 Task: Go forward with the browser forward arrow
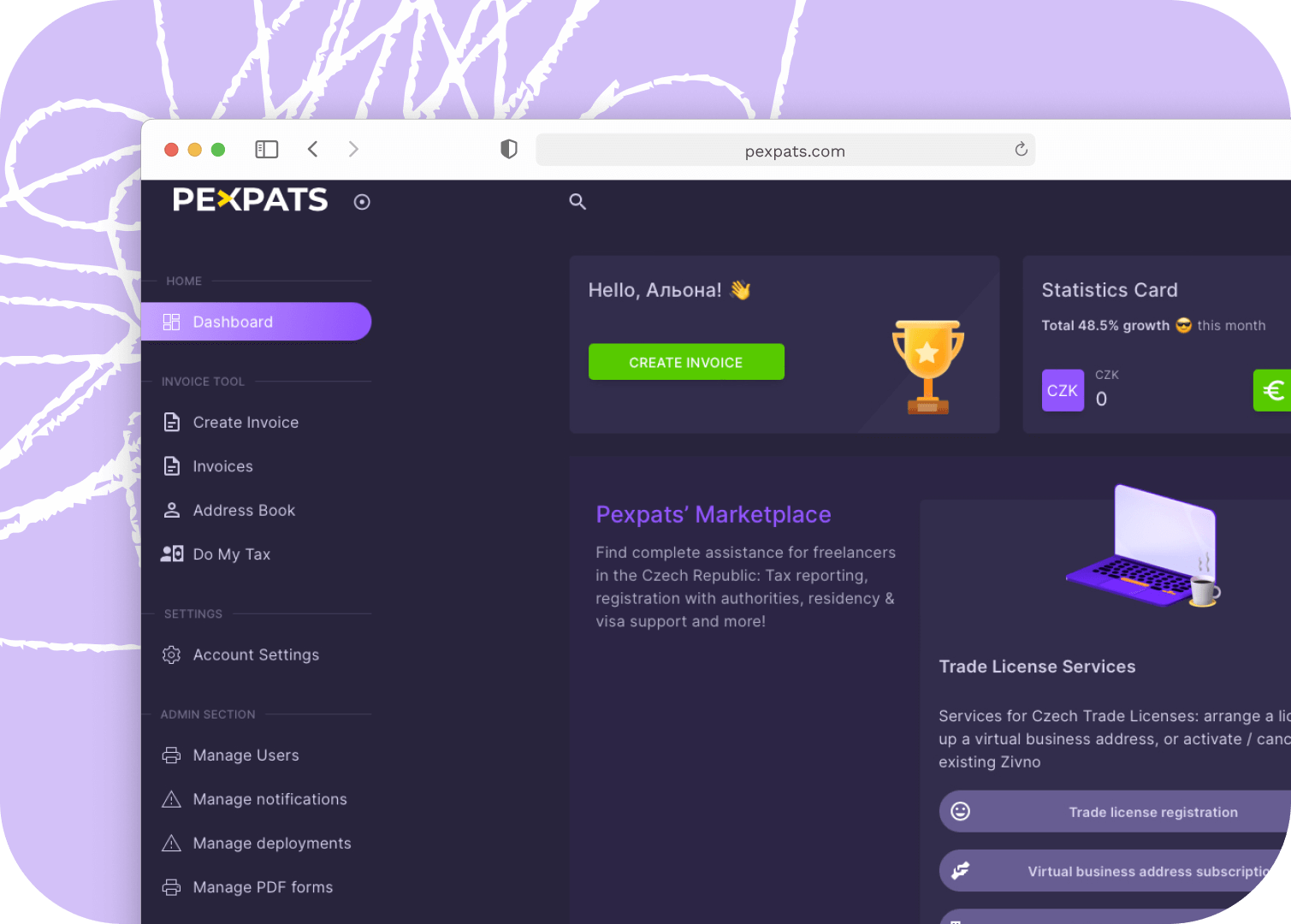tap(353, 150)
